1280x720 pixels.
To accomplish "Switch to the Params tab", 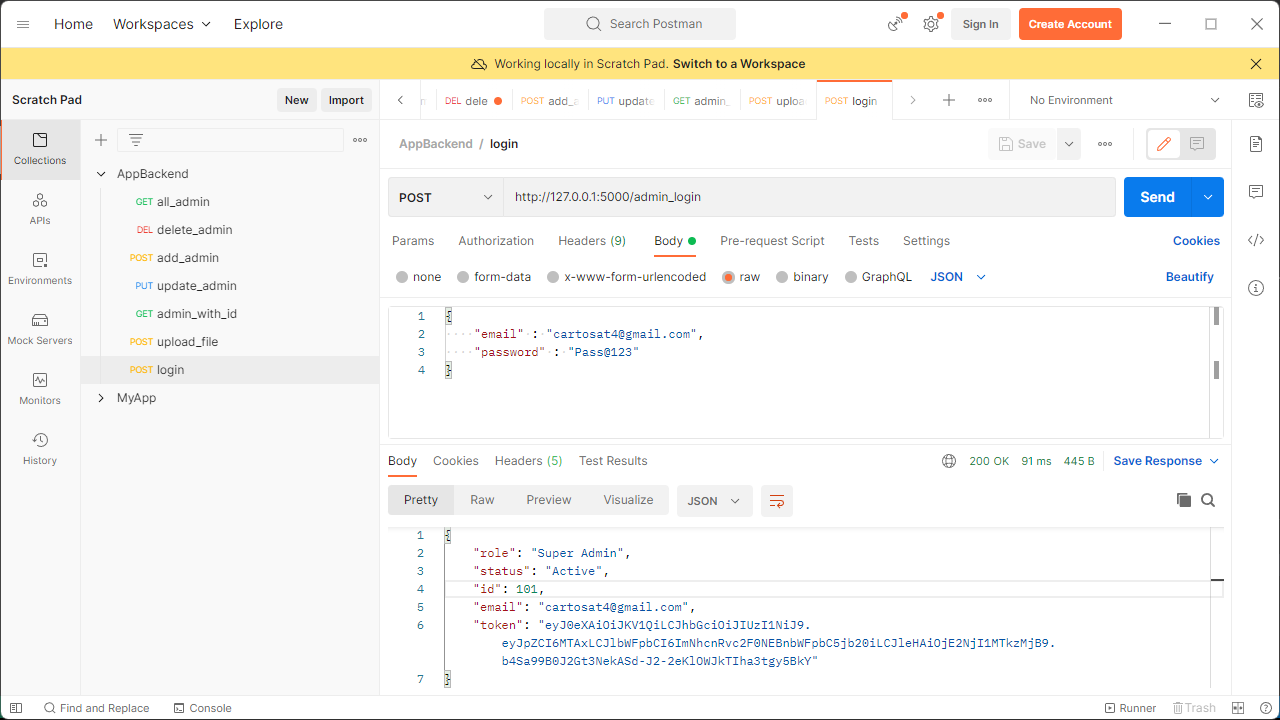I will coord(413,241).
